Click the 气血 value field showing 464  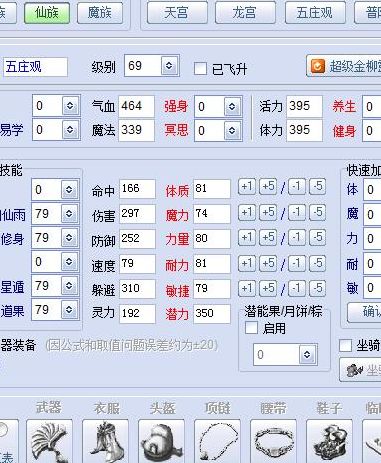click(136, 106)
